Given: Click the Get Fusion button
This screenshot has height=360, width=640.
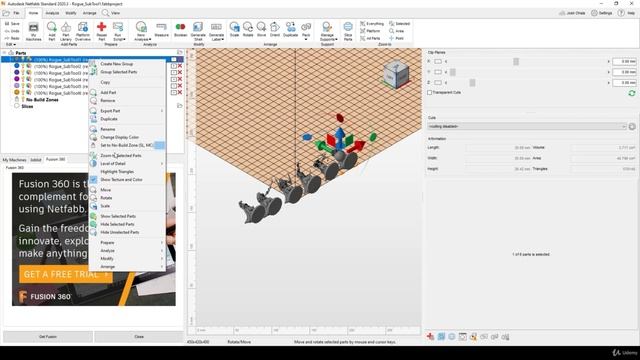Looking at the screenshot, I should (x=48, y=337).
